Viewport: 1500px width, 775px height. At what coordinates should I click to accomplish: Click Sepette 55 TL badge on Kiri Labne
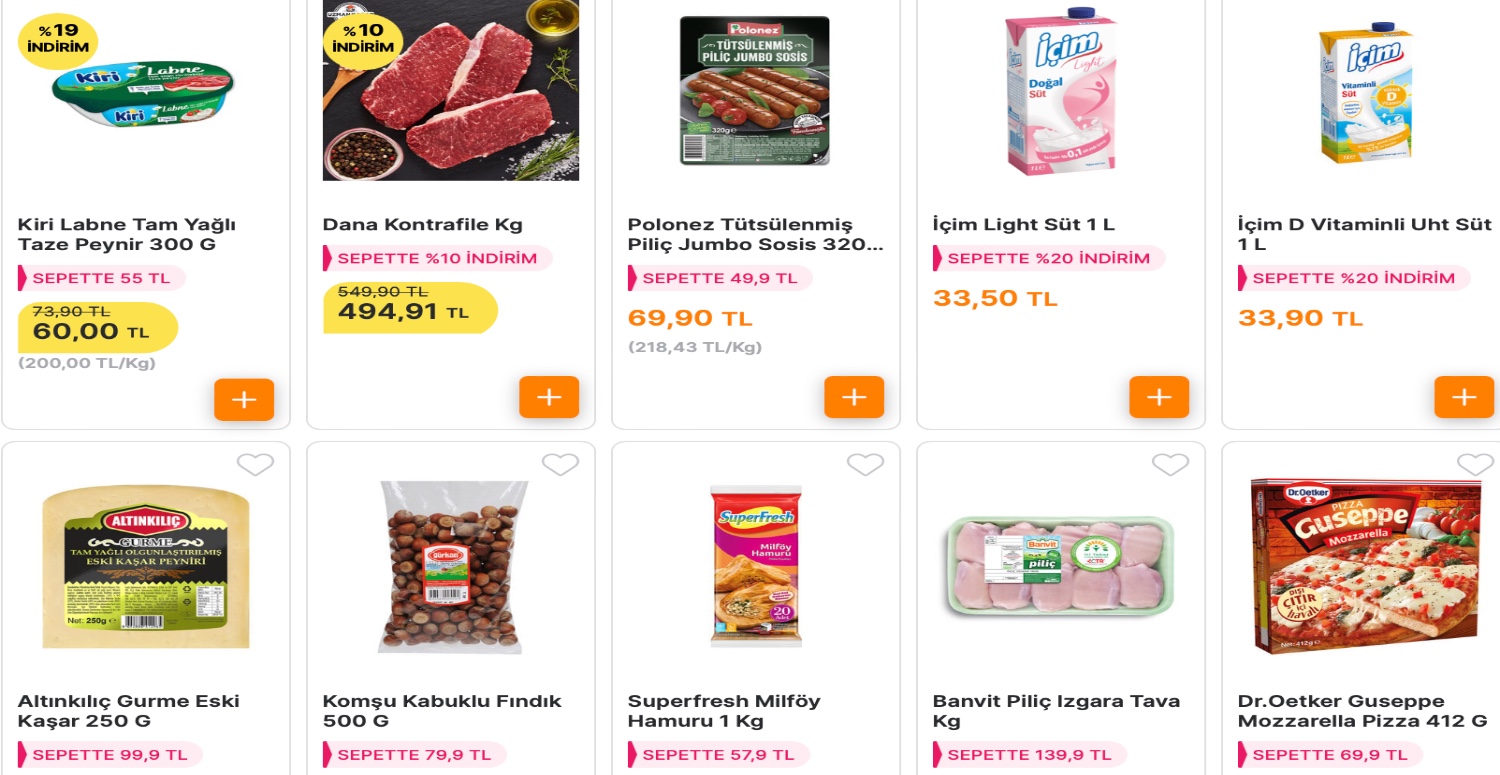pyautogui.click(x=101, y=278)
